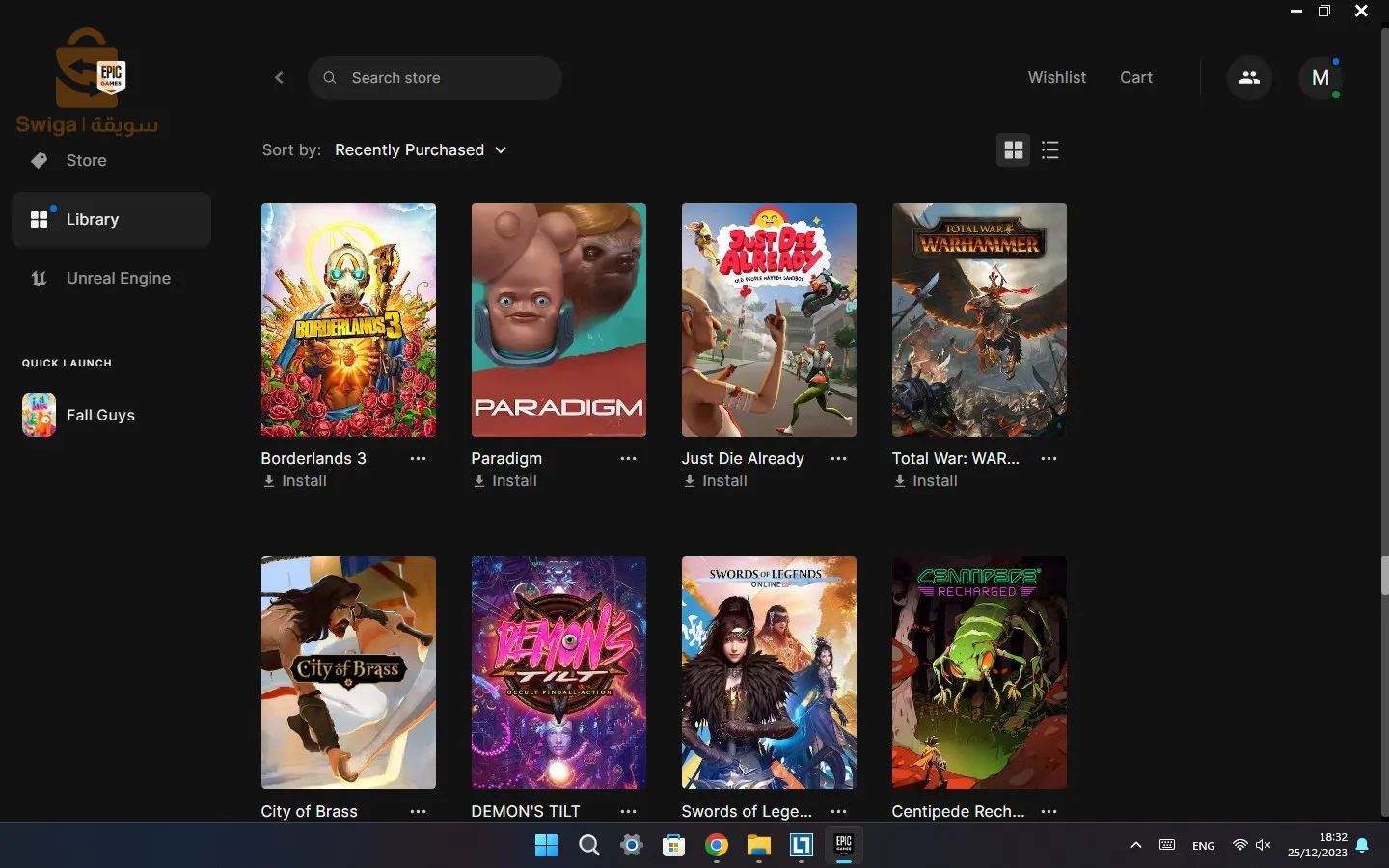Screen dimensions: 1389x868
Task: Click the City of Brass title text
Action: pyautogui.click(x=309, y=811)
